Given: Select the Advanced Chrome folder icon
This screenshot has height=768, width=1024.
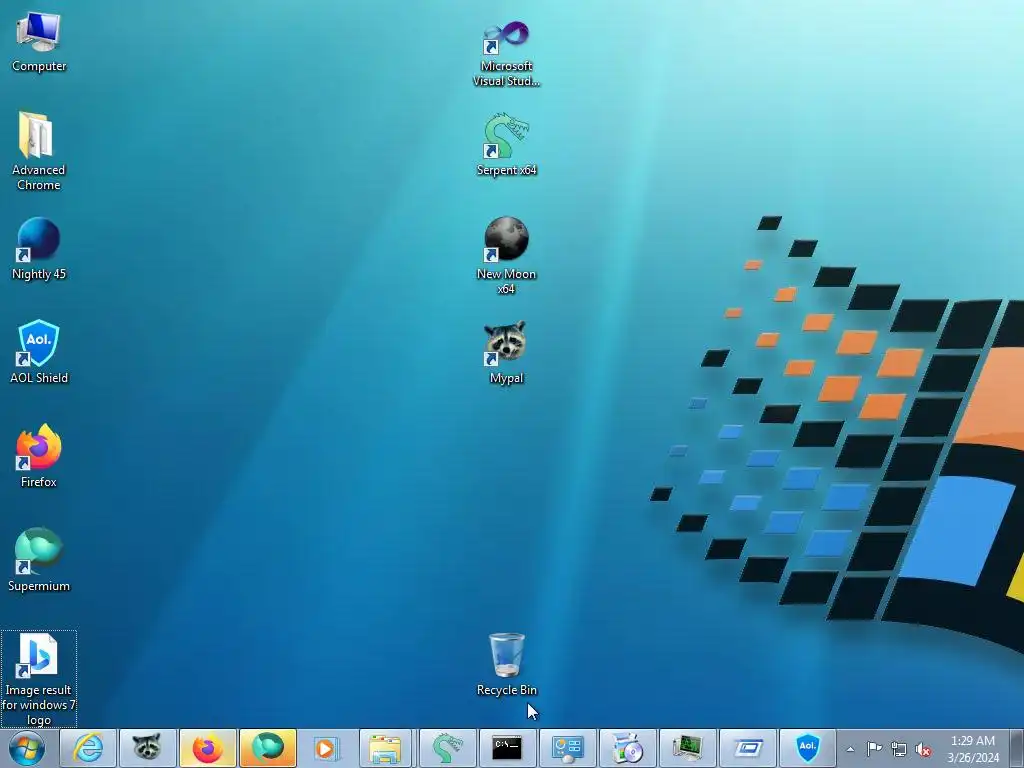Looking at the screenshot, I should pos(39,151).
